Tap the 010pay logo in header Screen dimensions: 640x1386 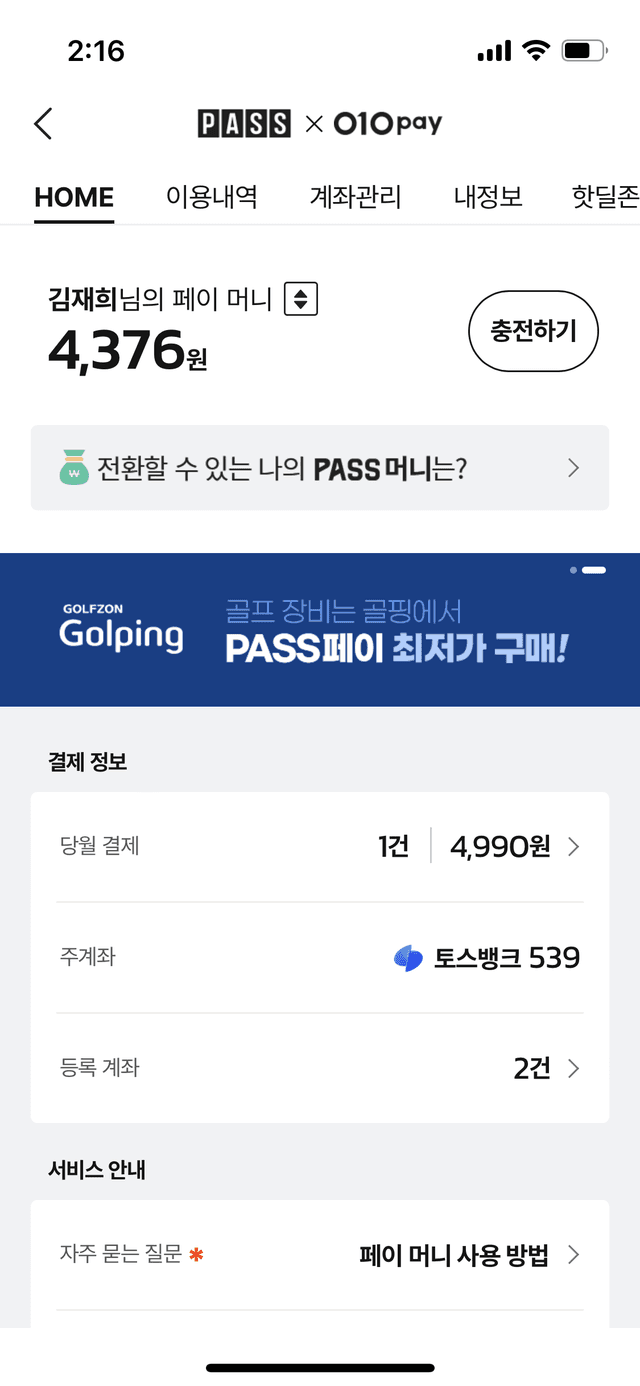point(388,124)
